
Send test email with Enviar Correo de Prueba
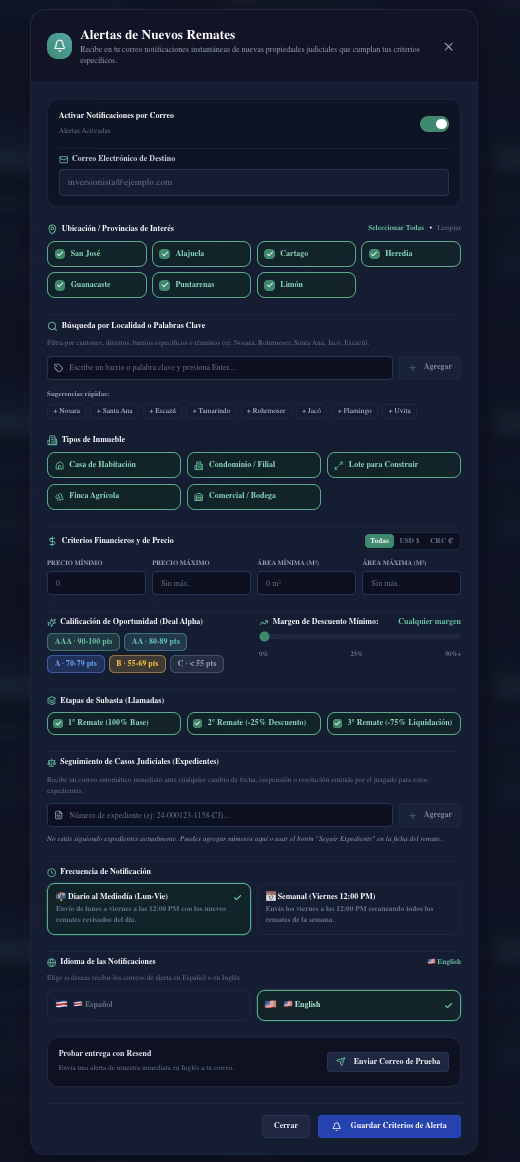pyautogui.click(x=388, y=1062)
